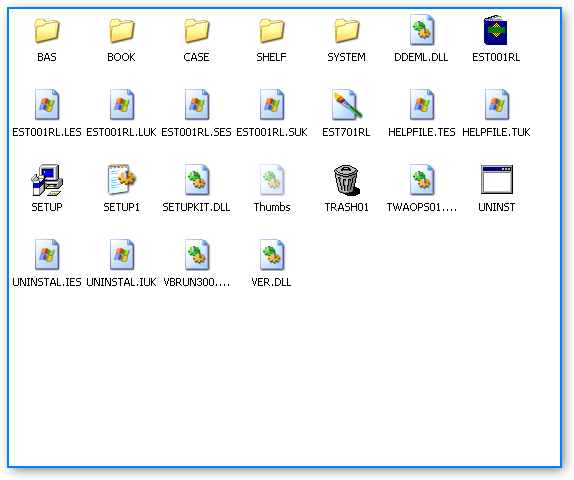Click the SETUPKIT.DLL file icon
Viewport: 574px width, 480px height.
[x=197, y=179]
